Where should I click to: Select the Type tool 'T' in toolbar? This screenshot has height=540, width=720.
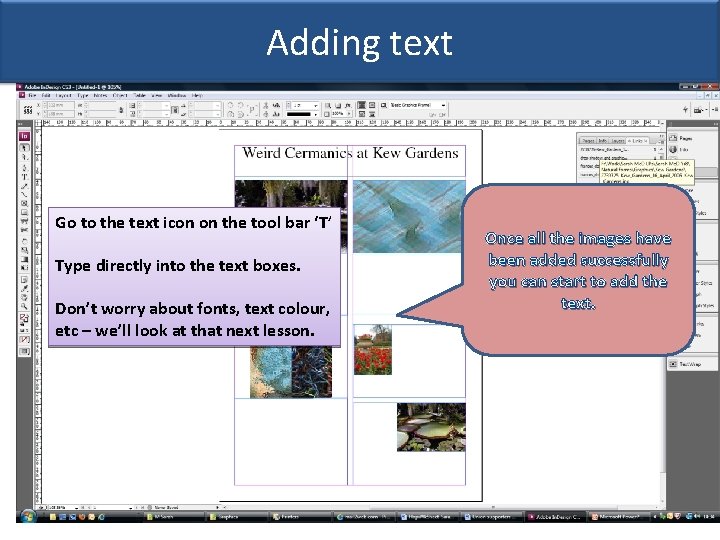[24, 177]
